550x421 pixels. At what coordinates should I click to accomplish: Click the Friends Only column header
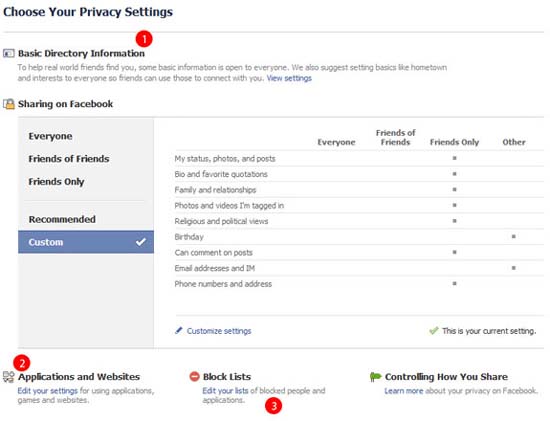tap(454, 142)
